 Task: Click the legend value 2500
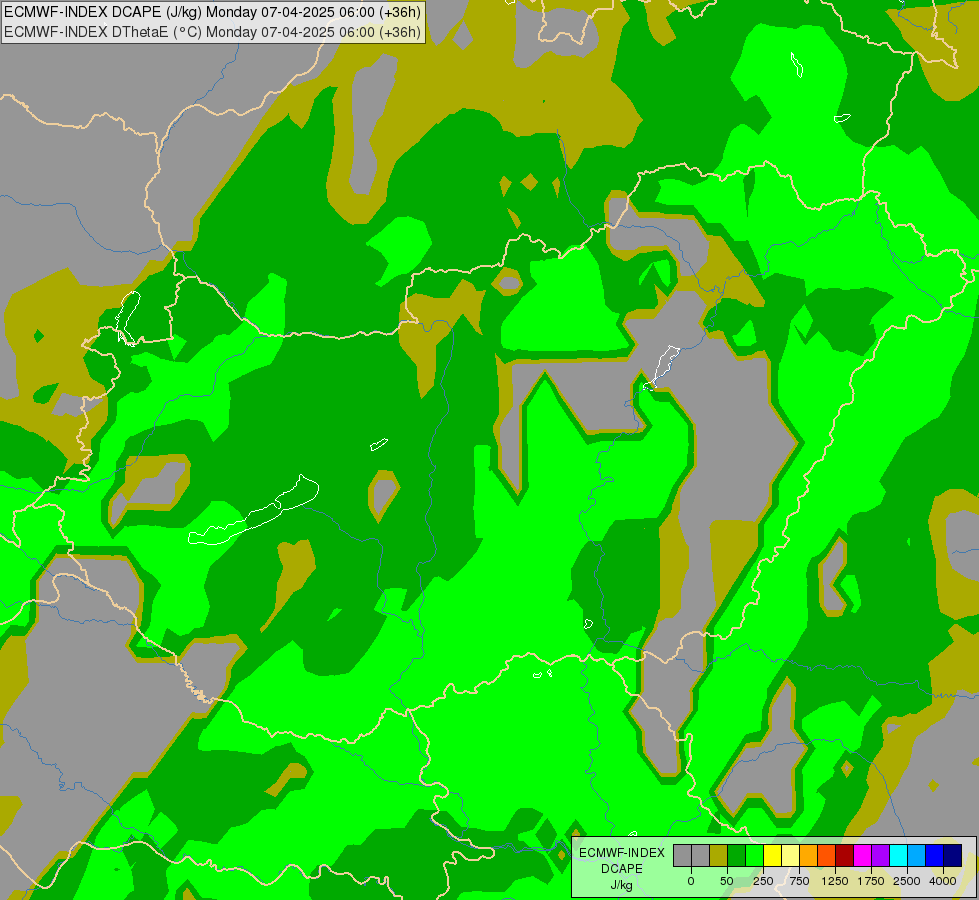point(907,881)
